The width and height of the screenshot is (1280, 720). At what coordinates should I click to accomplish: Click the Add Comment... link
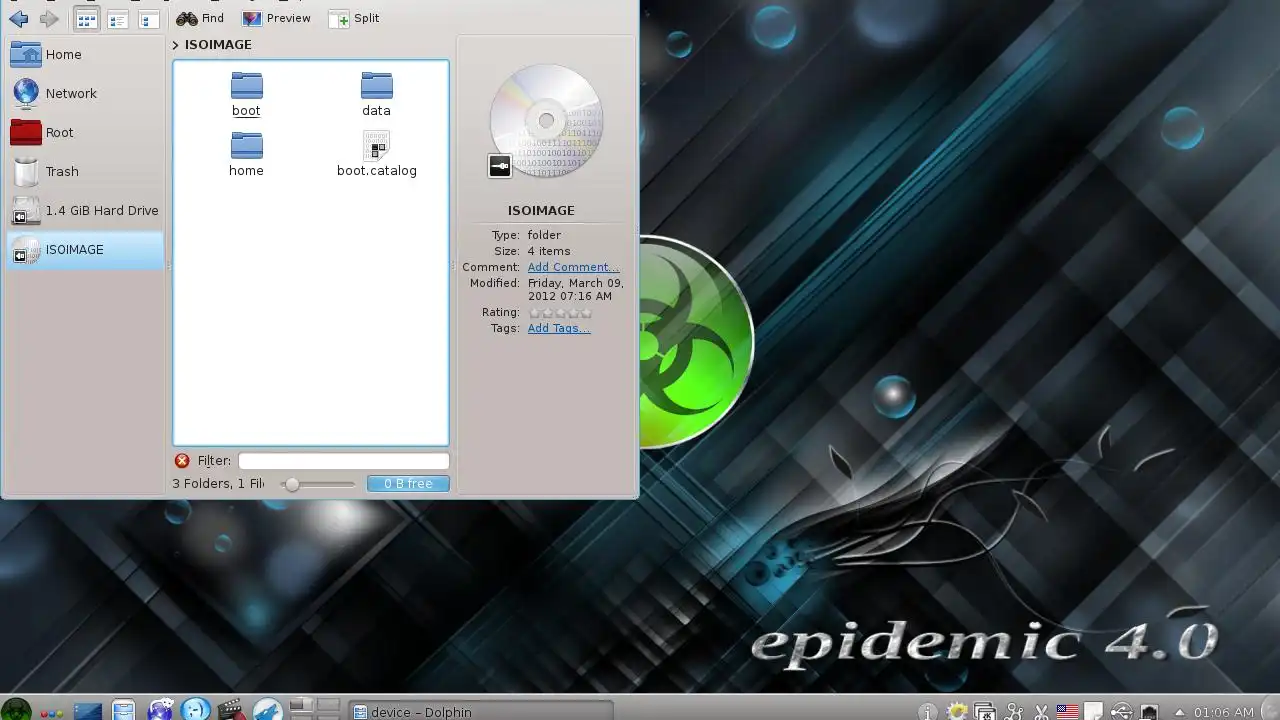click(x=573, y=267)
